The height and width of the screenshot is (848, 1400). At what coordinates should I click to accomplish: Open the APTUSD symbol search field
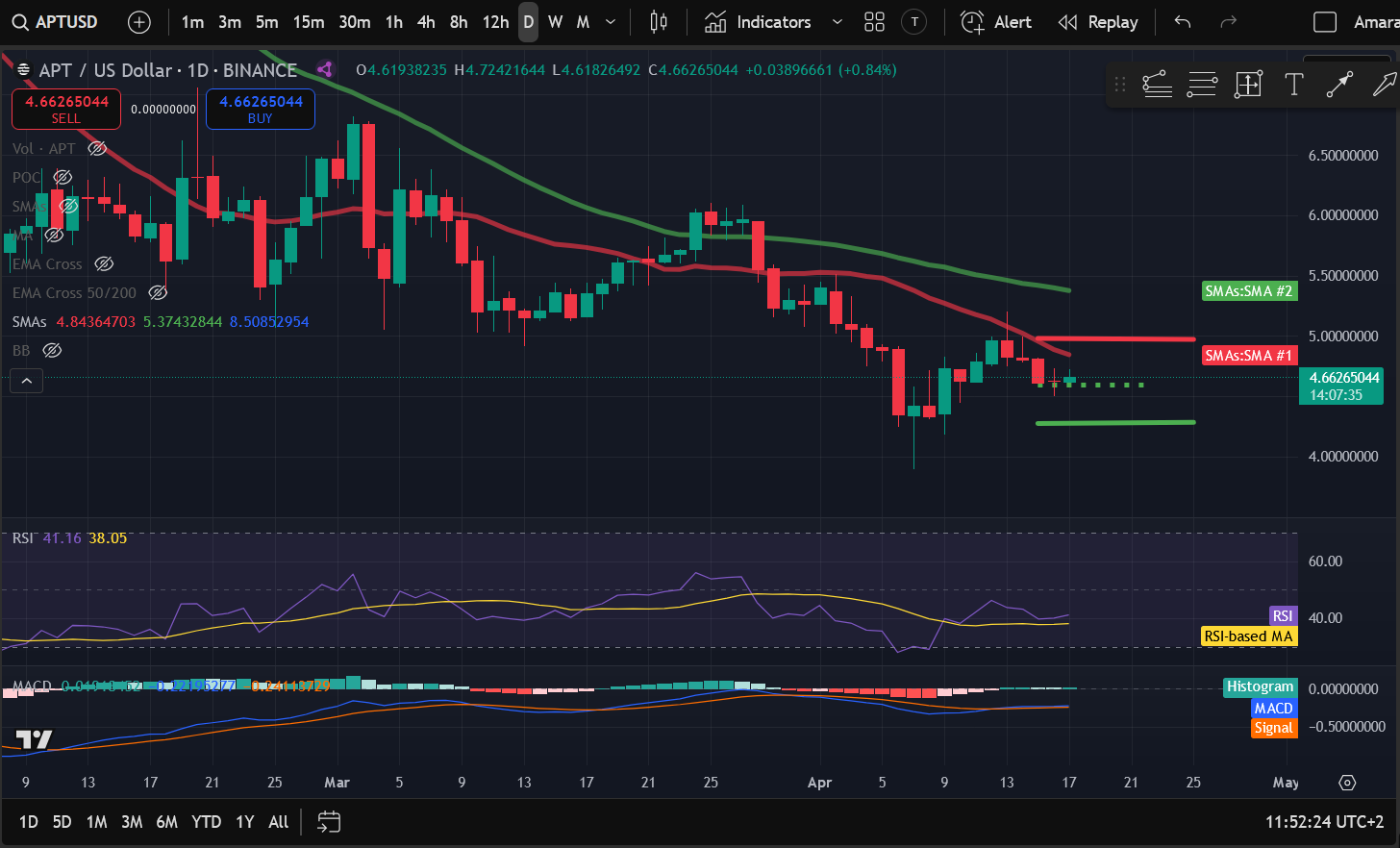(x=56, y=22)
